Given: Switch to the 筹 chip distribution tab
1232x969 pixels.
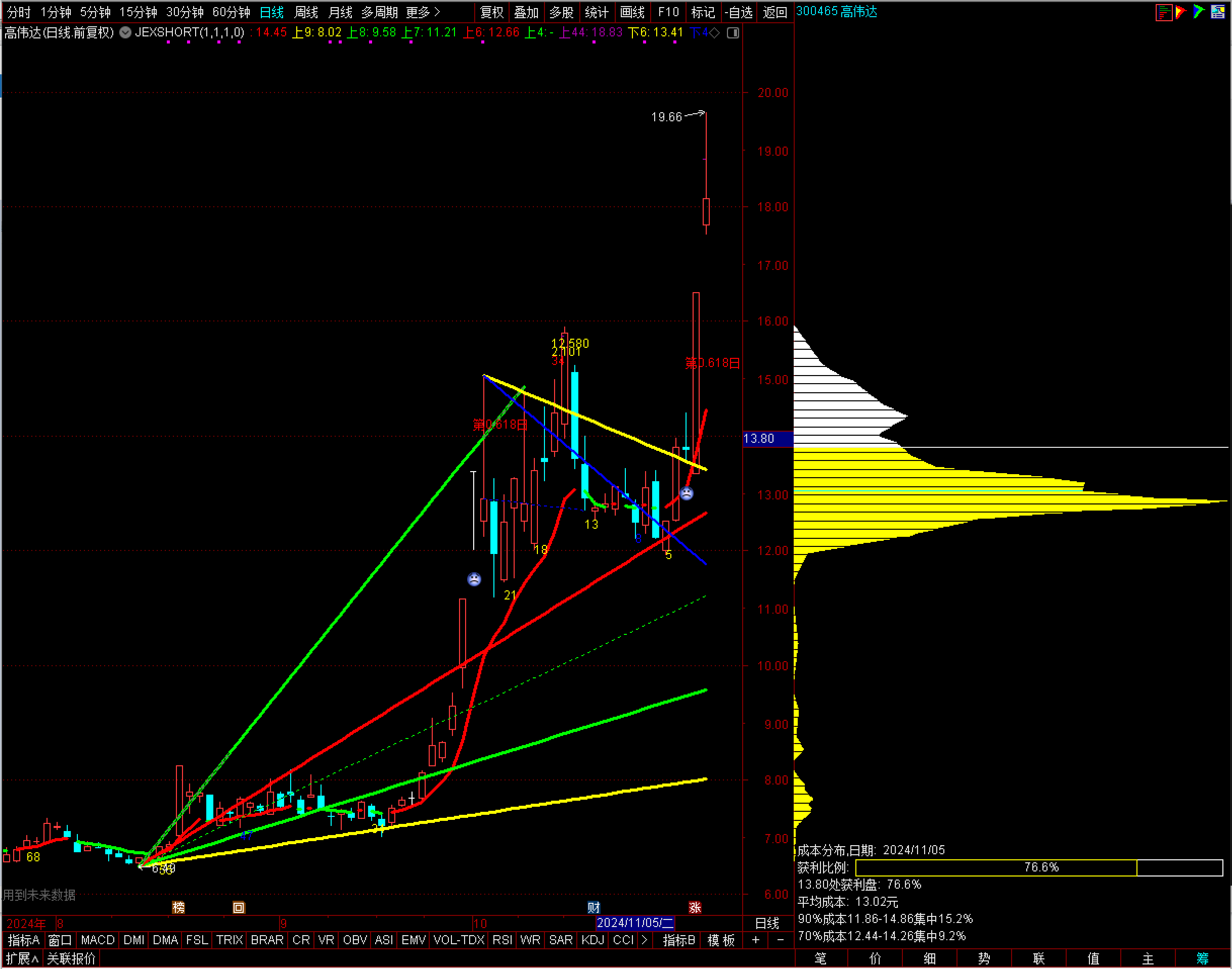Looking at the screenshot, I should [1203, 959].
